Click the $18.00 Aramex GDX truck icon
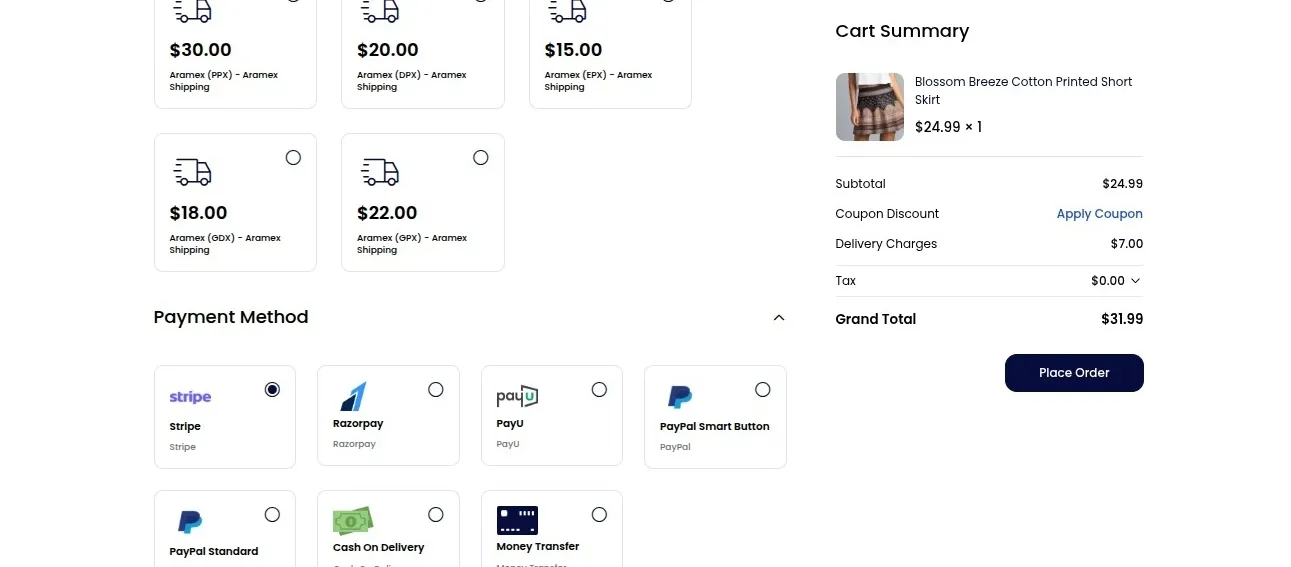The height and width of the screenshot is (567, 1291). coord(193,172)
